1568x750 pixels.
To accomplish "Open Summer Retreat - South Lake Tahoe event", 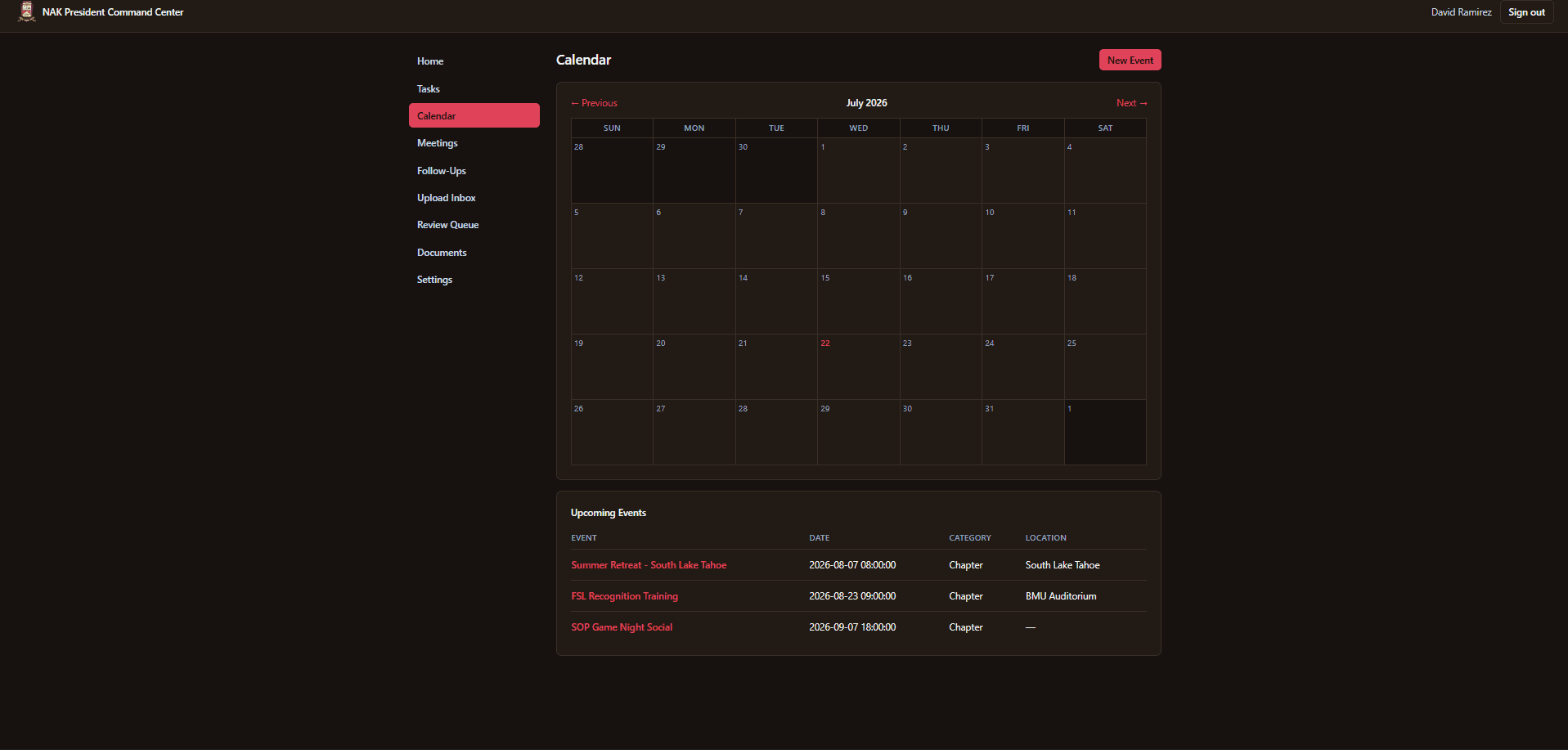I will 649,565.
